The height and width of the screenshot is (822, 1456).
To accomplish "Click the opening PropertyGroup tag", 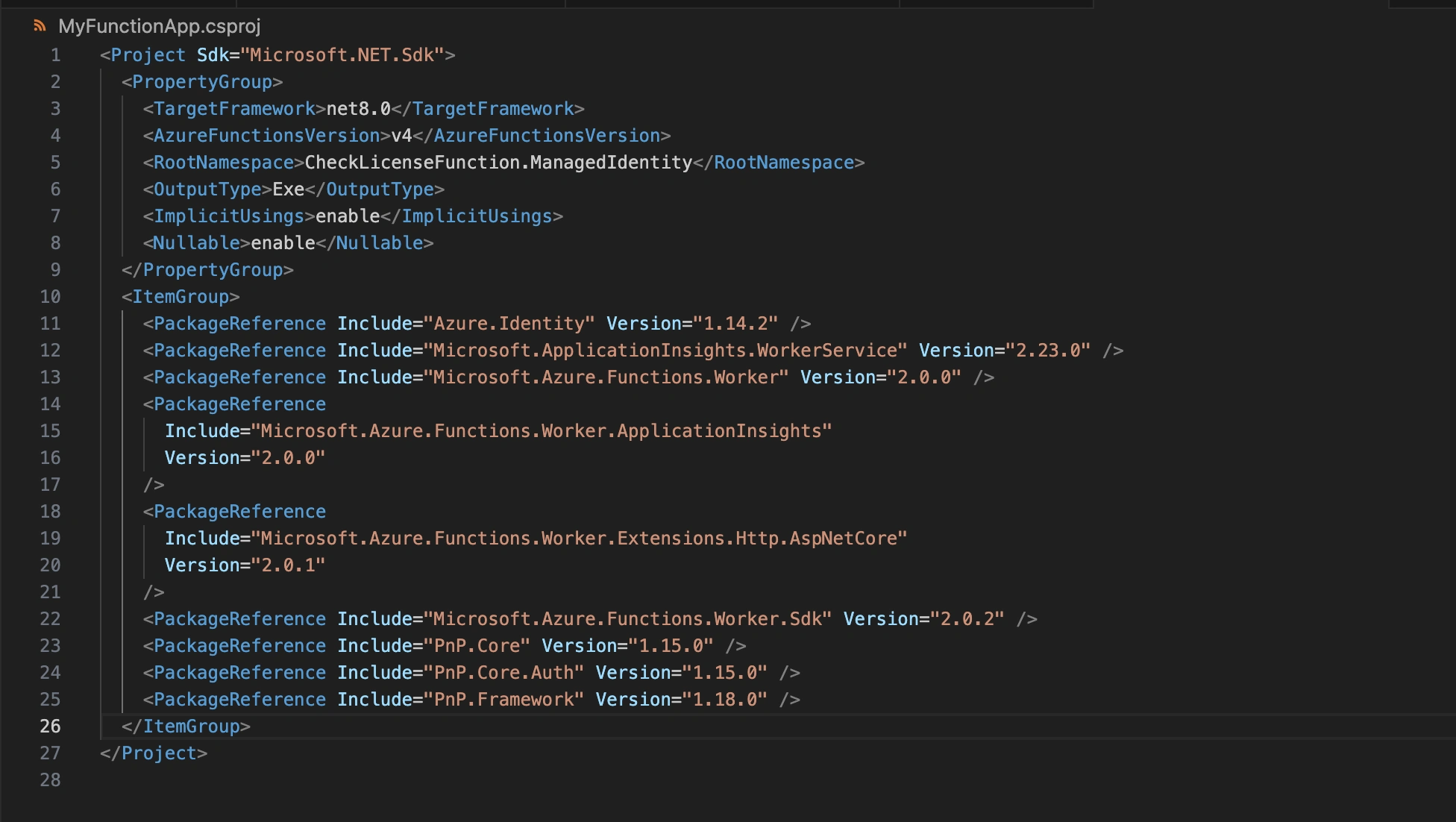I will pos(202,82).
